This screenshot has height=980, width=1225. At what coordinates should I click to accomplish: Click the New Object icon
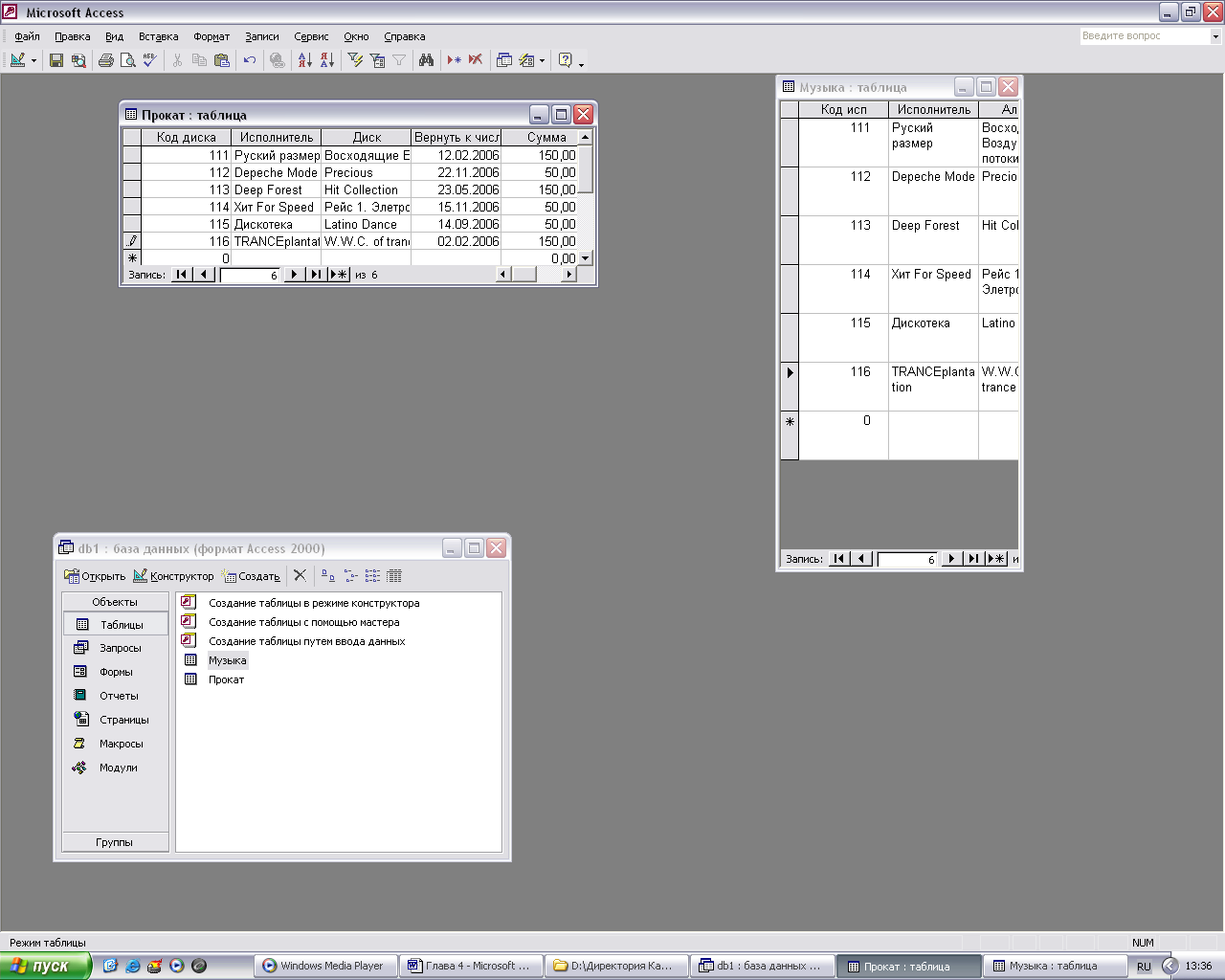click(526, 60)
